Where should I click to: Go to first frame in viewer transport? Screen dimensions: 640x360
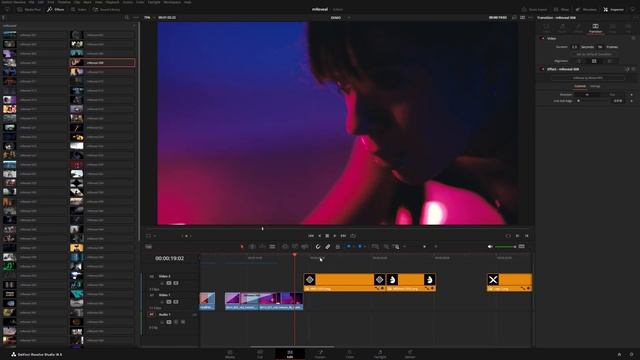coord(311,236)
